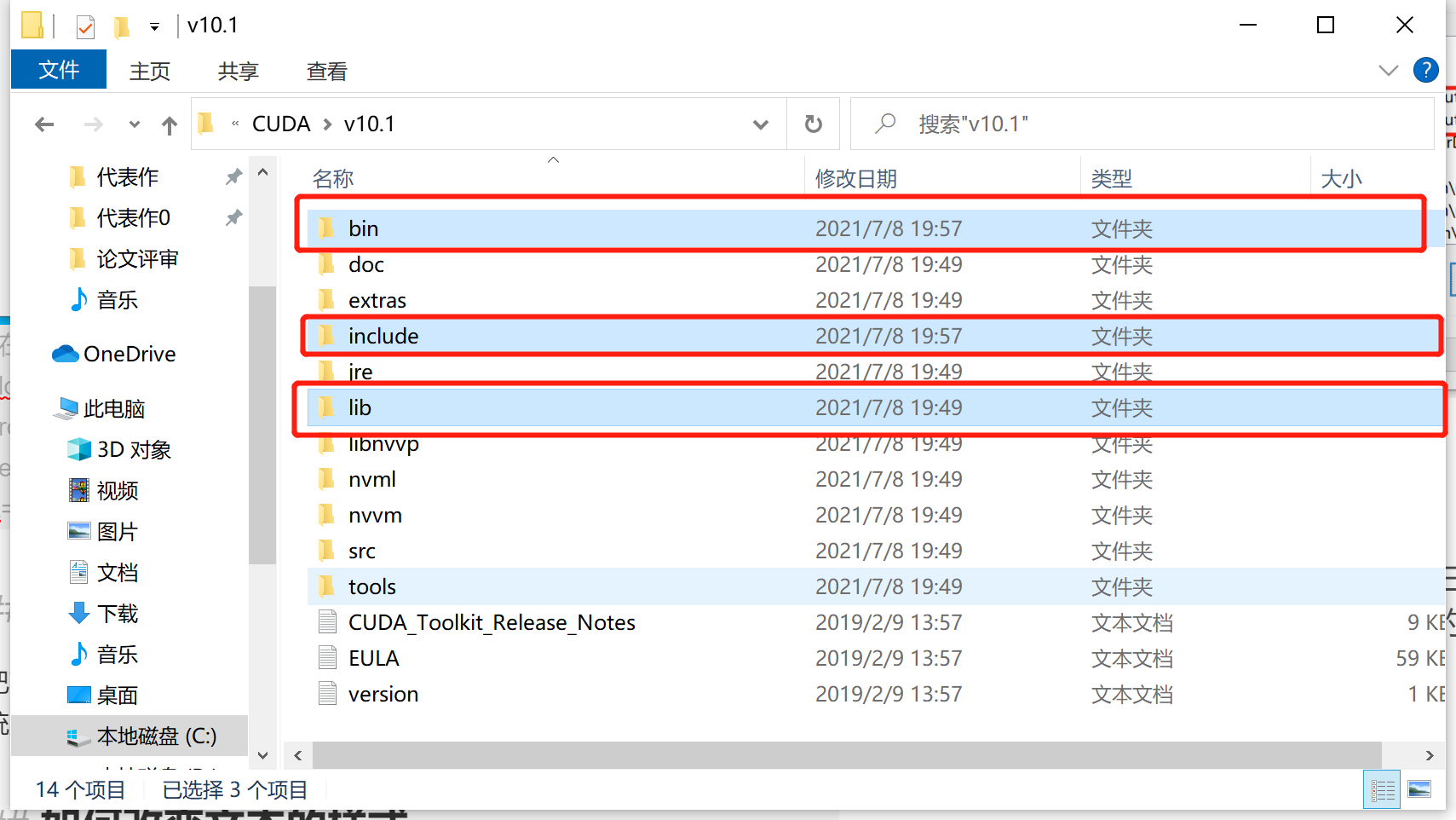Open 桌面 in navigation pane
This screenshot has width=1456, height=820.
click(x=117, y=695)
